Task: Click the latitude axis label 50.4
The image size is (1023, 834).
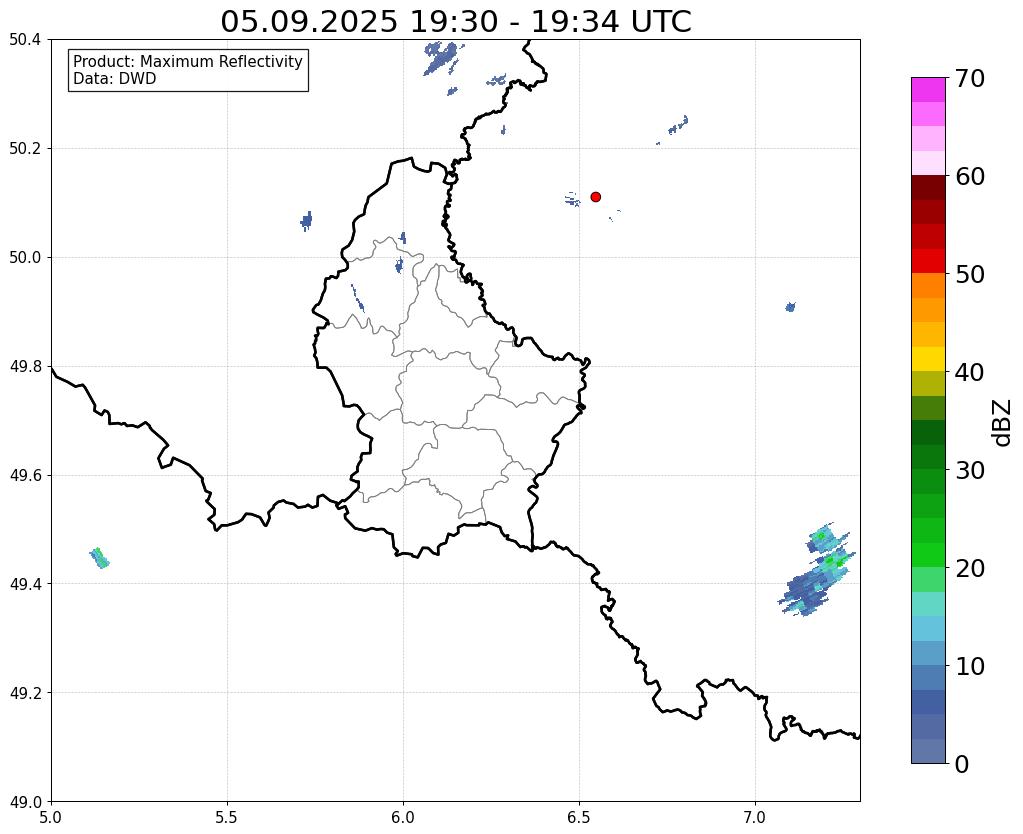Action: click(25, 40)
